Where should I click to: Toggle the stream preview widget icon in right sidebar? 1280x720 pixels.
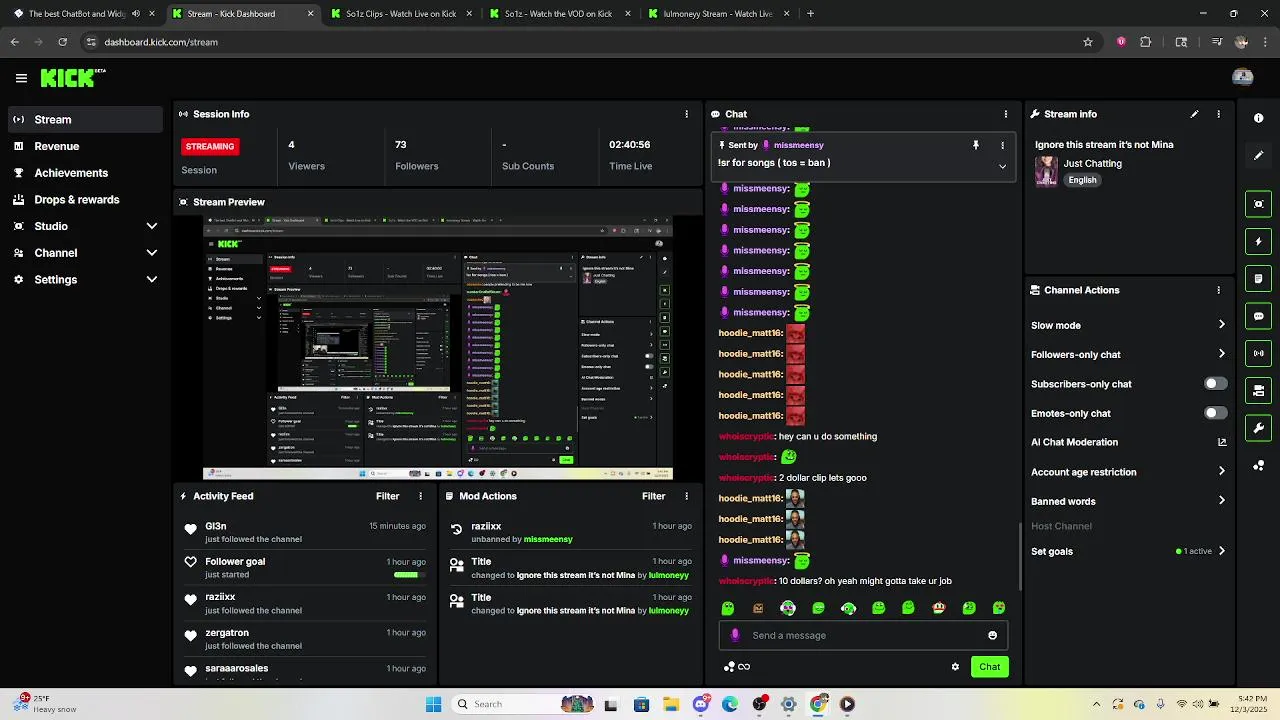[x=1258, y=204]
